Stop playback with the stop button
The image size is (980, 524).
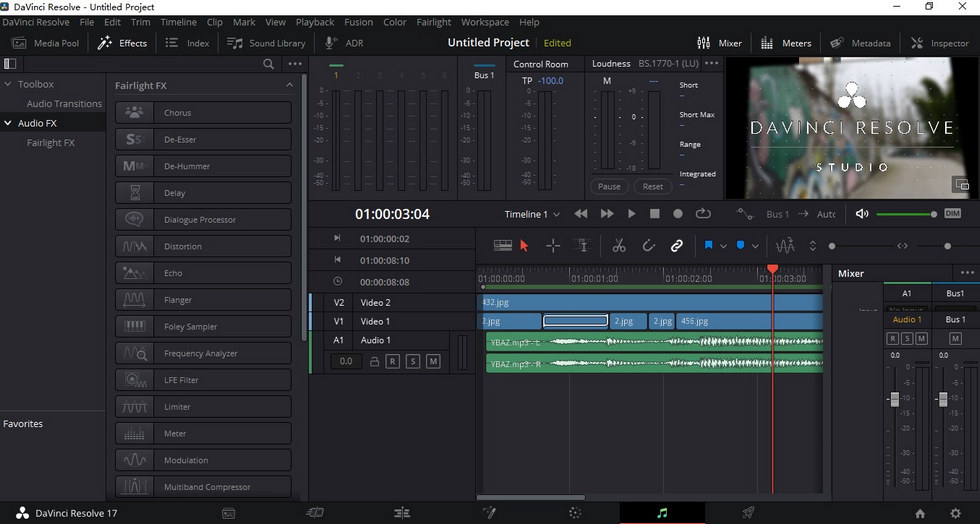coord(654,214)
